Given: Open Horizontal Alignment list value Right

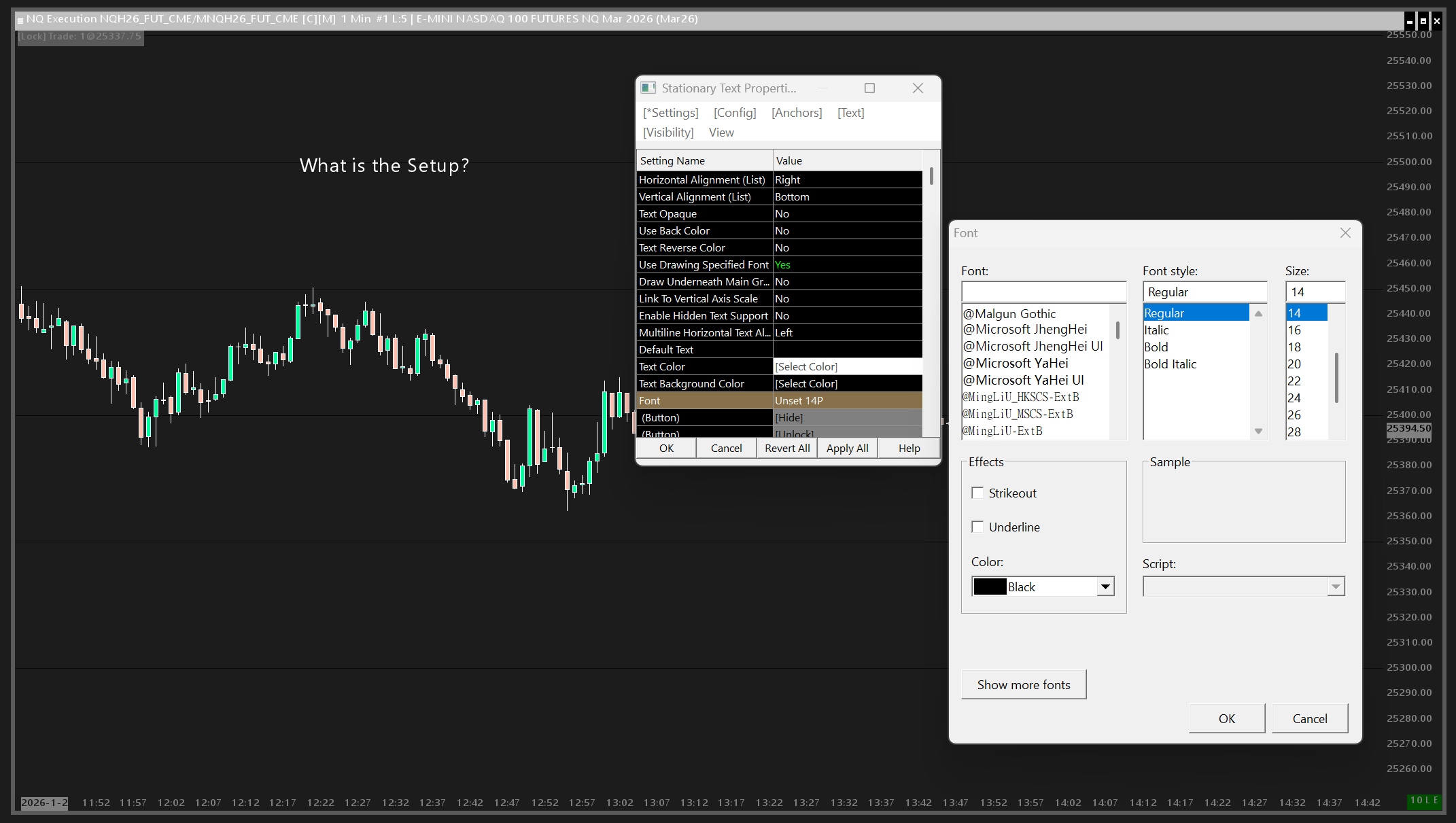Looking at the screenshot, I should 847,180.
